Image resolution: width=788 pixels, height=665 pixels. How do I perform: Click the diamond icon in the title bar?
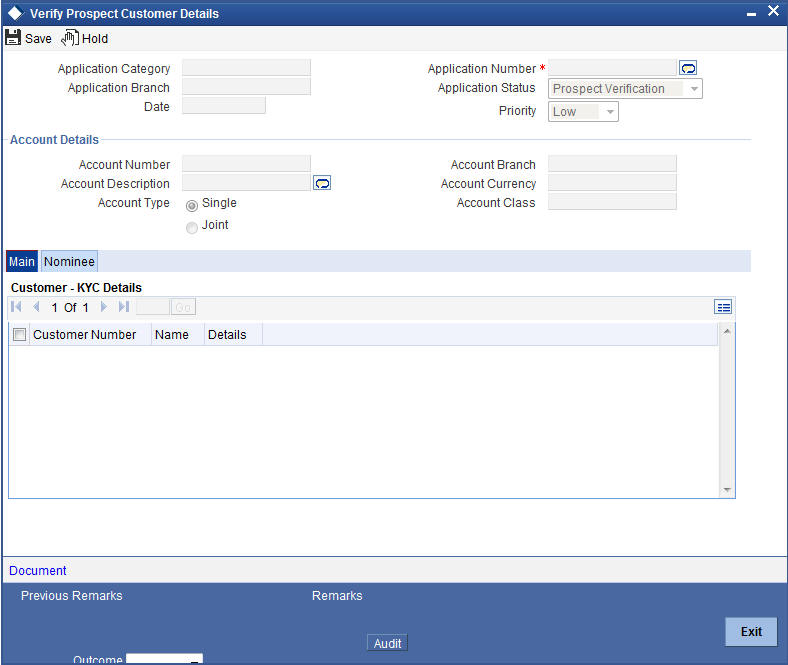tap(15, 13)
